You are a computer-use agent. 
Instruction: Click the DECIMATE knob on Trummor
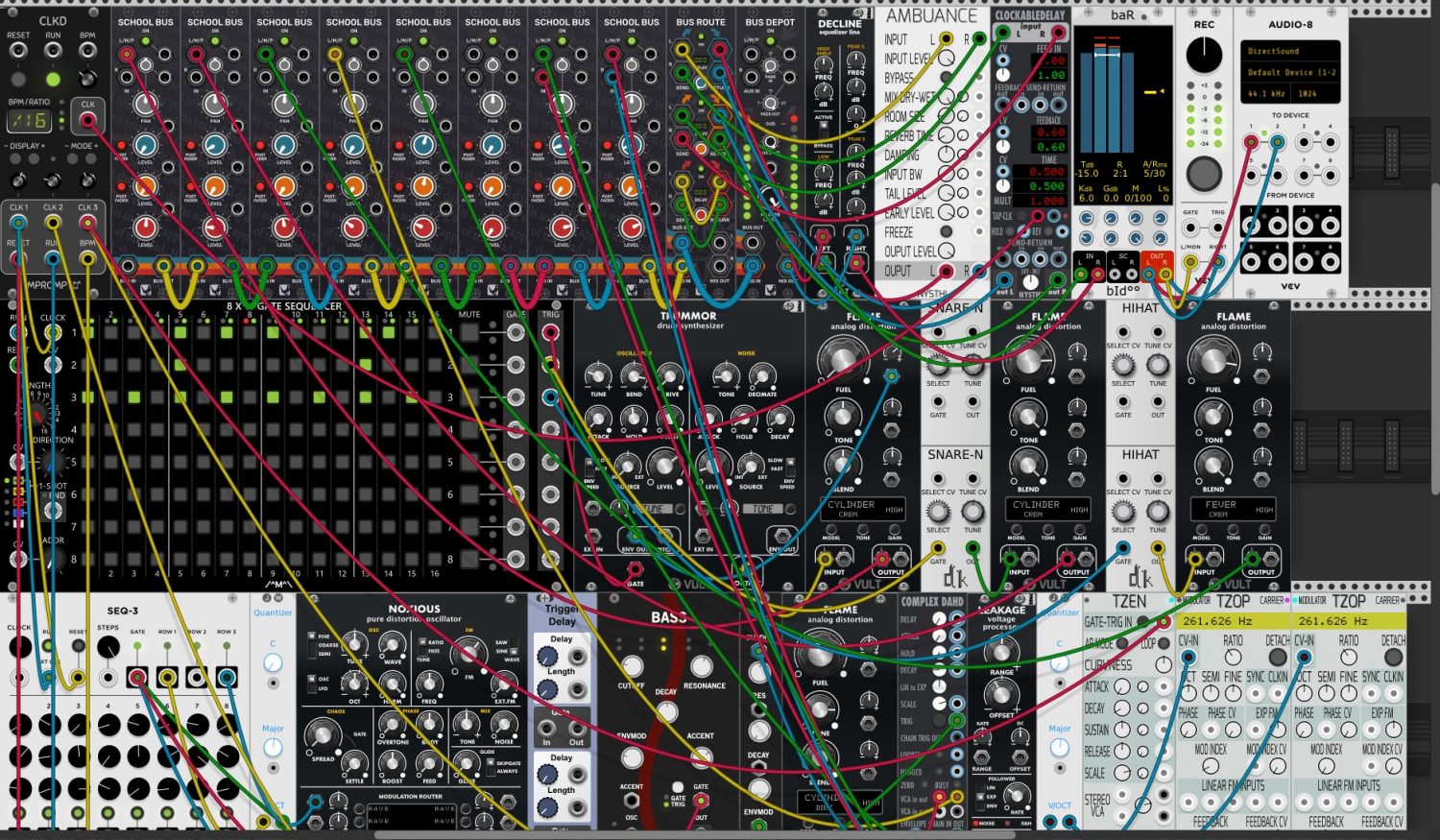(x=761, y=375)
